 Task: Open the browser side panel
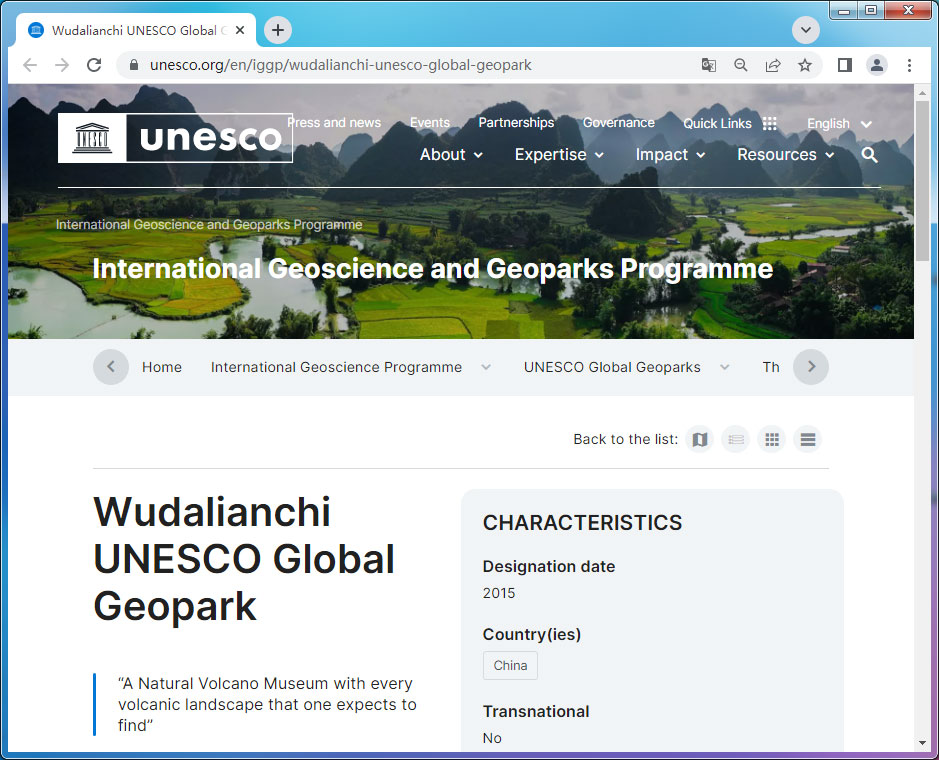tap(844, 65)
